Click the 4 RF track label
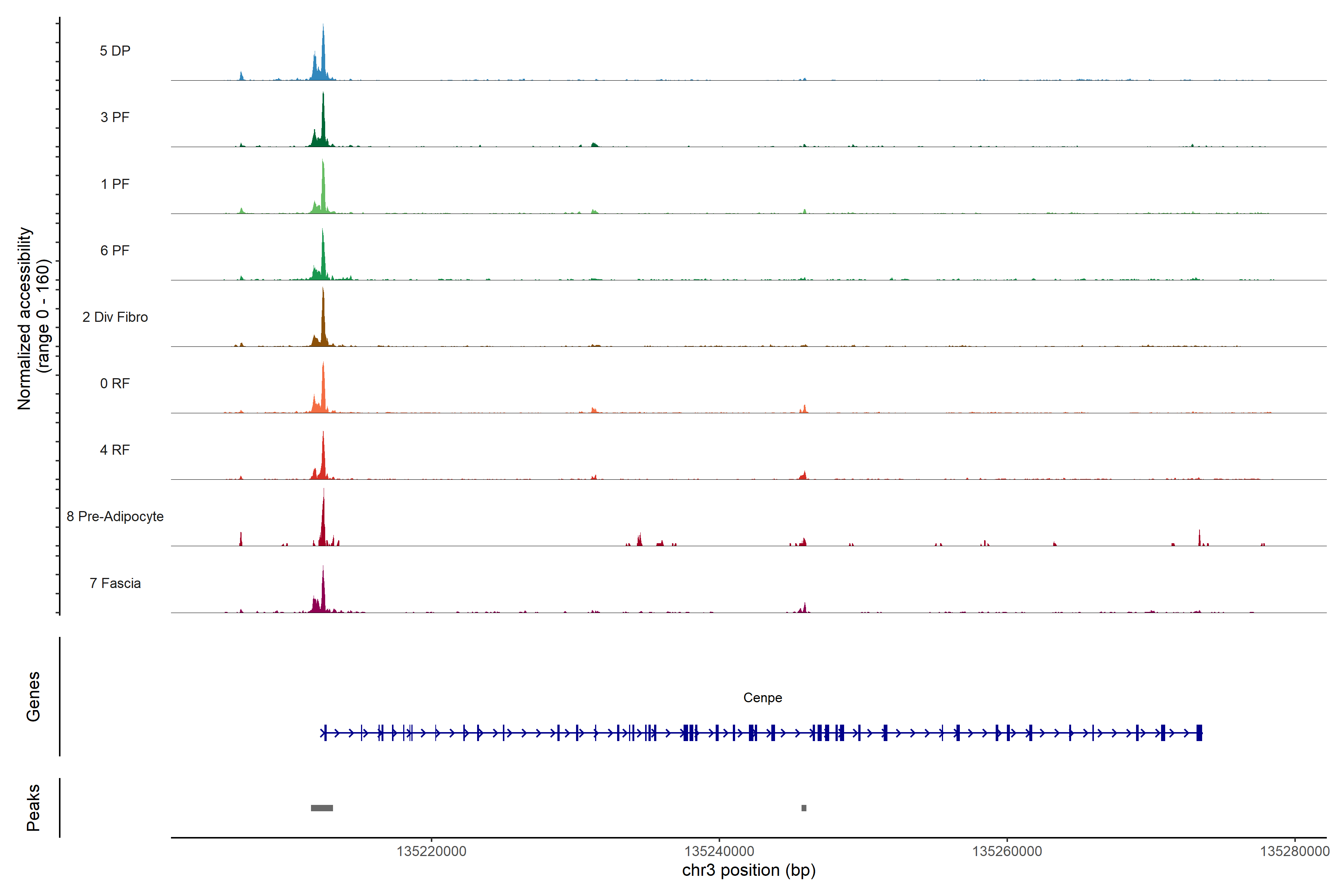Screen dimensions: 1344x896 115,450
